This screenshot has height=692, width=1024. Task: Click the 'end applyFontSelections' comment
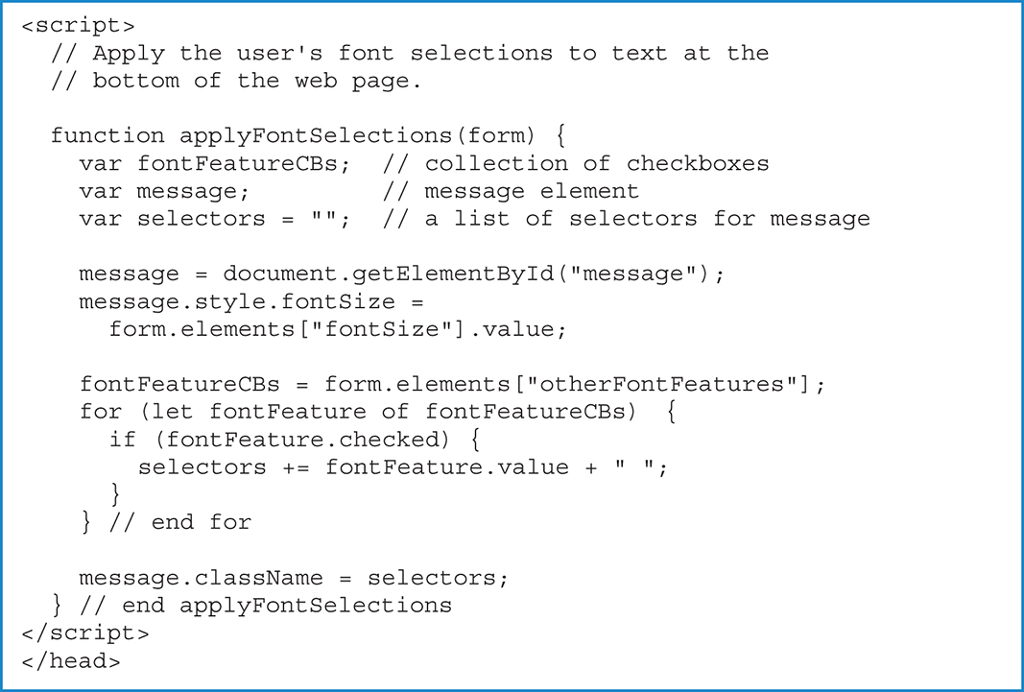tap(265, 605)
